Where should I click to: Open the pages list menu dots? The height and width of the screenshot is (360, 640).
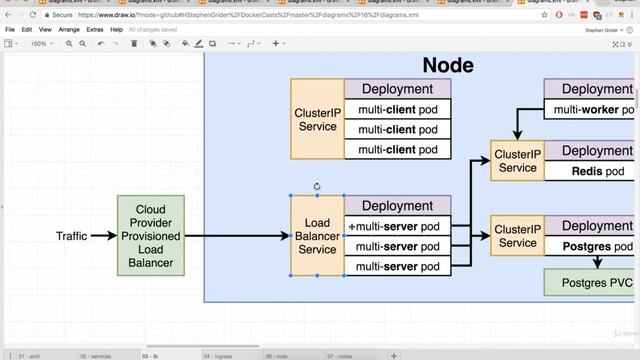point(10,356)
